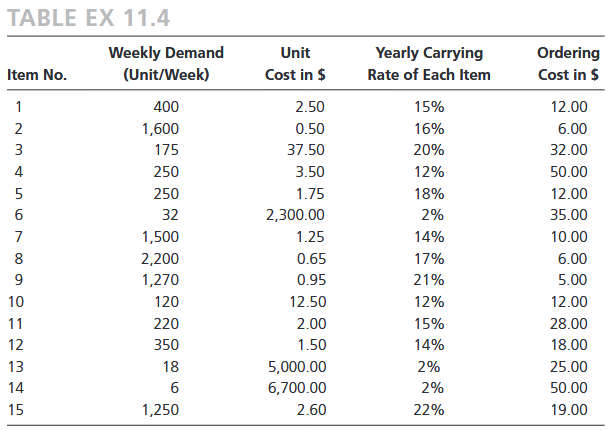The width and height of the screenshot is (615, 430).
Task: Click the Unit Cost in $ header
Action: pos(297,63)
